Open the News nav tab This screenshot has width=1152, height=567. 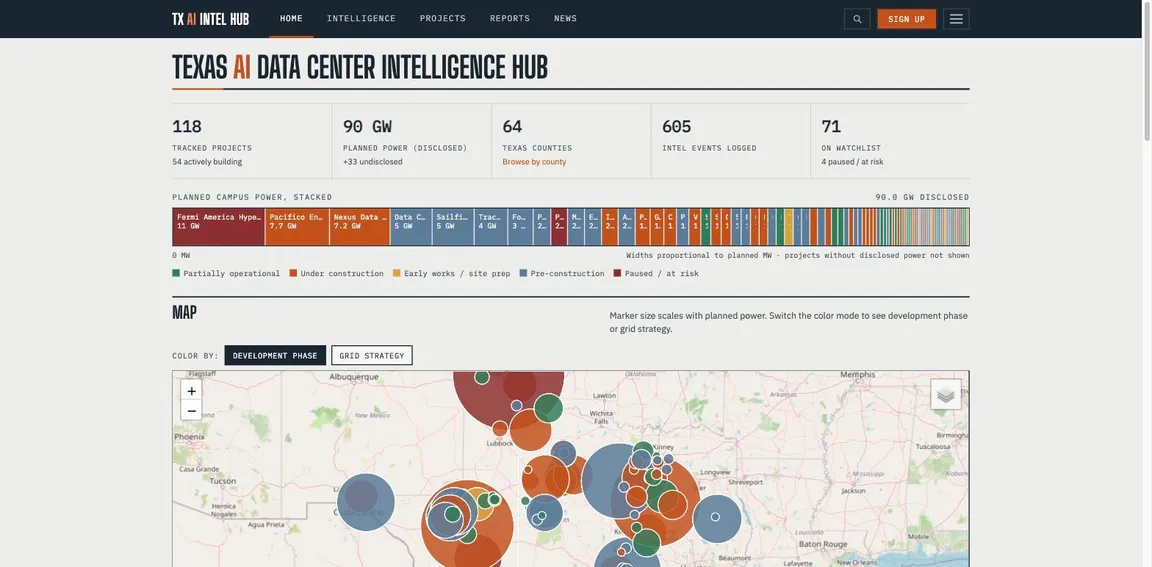pyautogui.click(x=565, y=18)
